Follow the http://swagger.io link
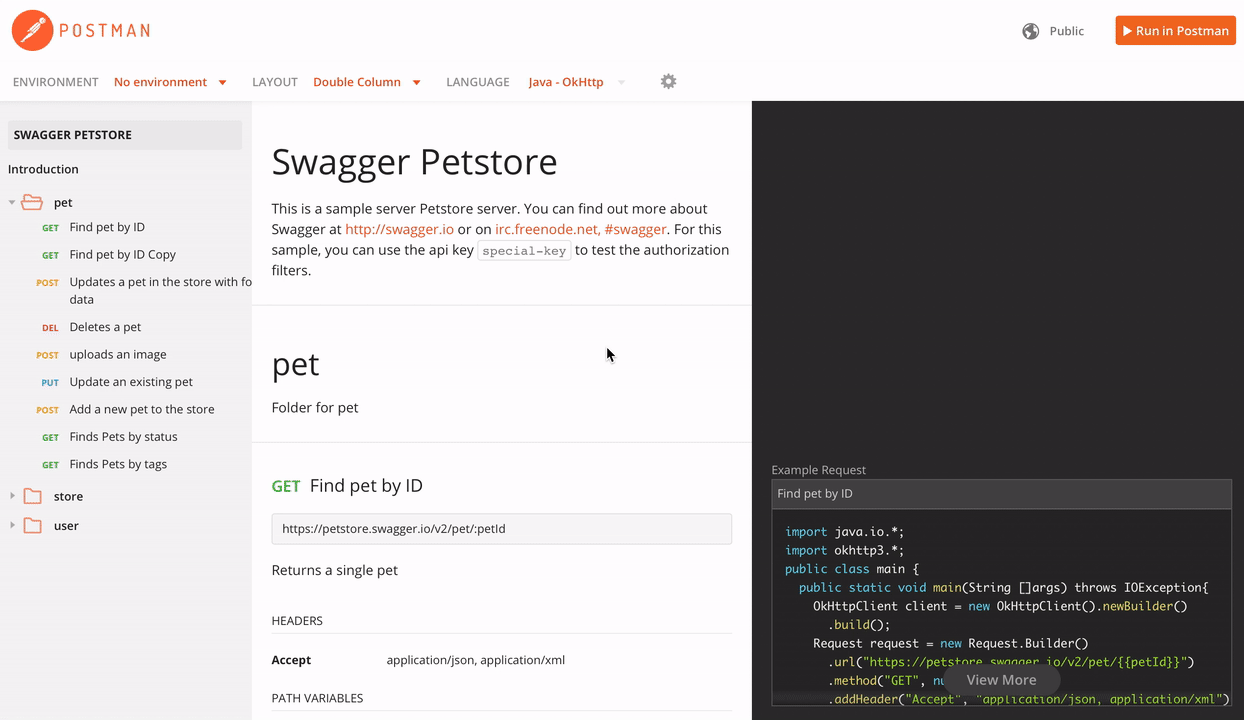Viewport: 1244px width, 720px height. coord(399,229)
